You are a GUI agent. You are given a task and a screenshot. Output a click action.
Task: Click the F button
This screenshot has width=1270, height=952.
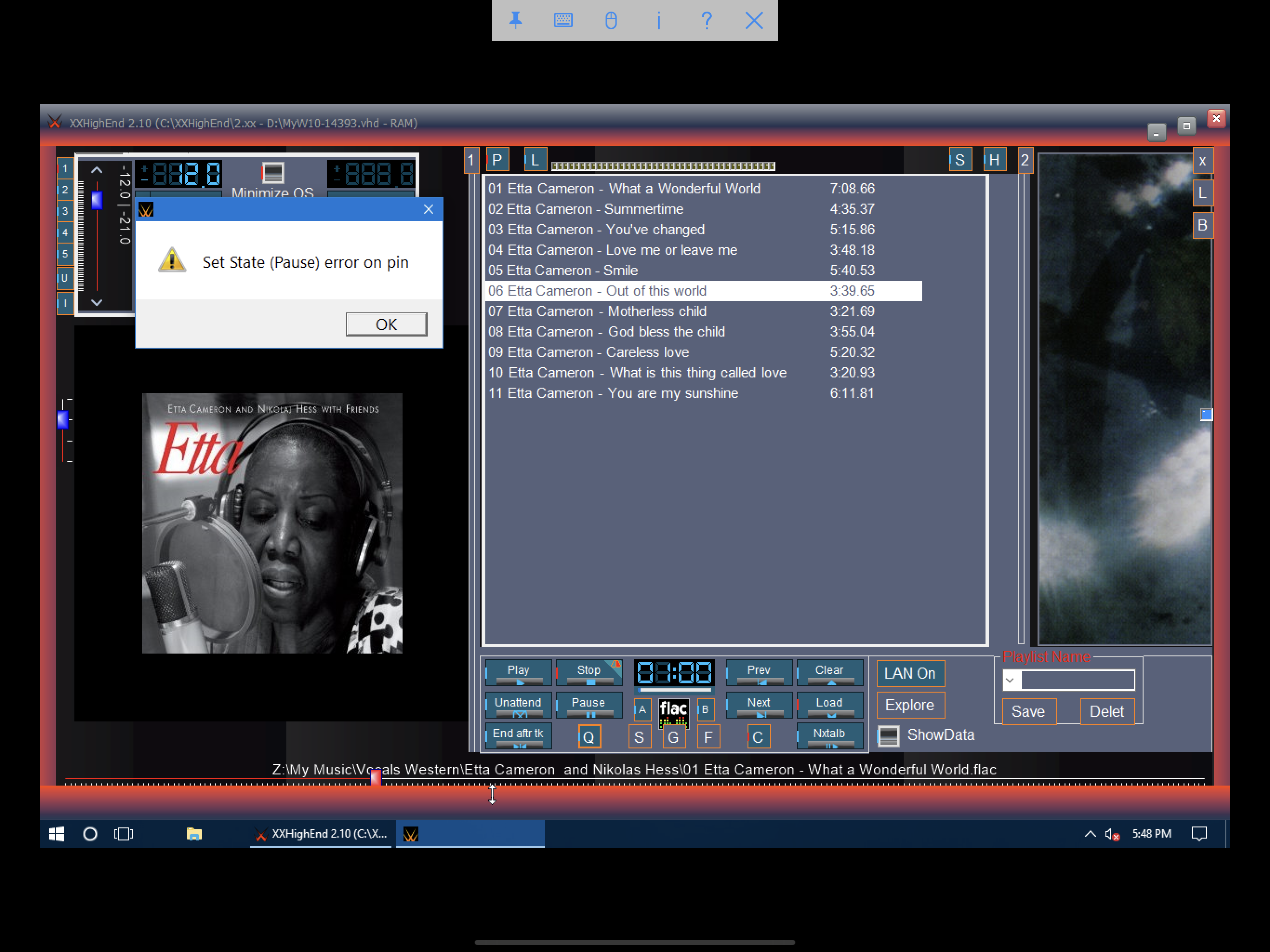(x=708, y=737)
